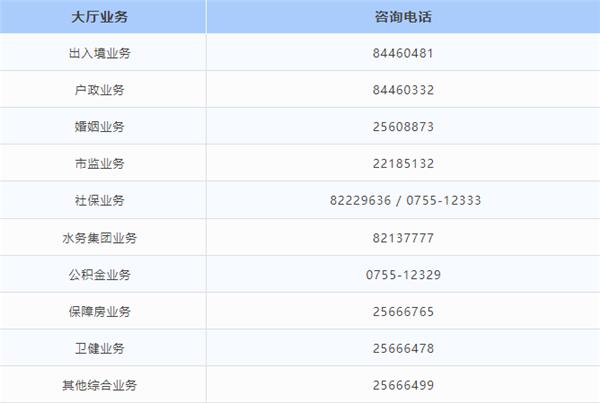Click the 咨询电话 column header
600x403 pixels.
tap(404, 17)
